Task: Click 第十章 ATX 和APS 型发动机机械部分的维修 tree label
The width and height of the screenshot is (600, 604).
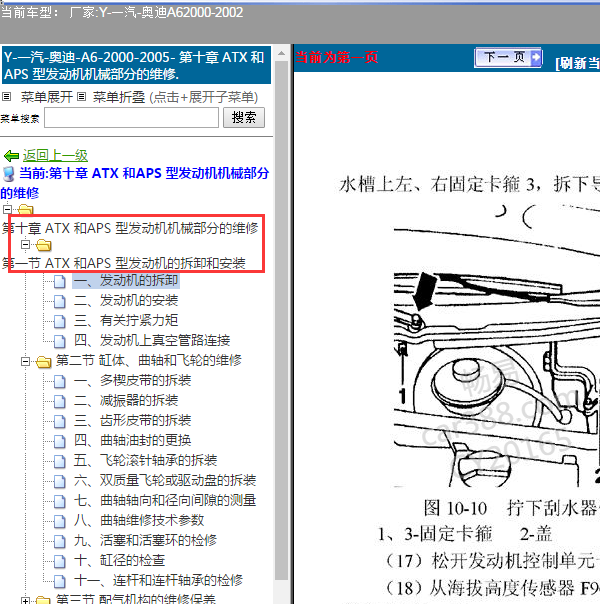Action: (130, 228)
